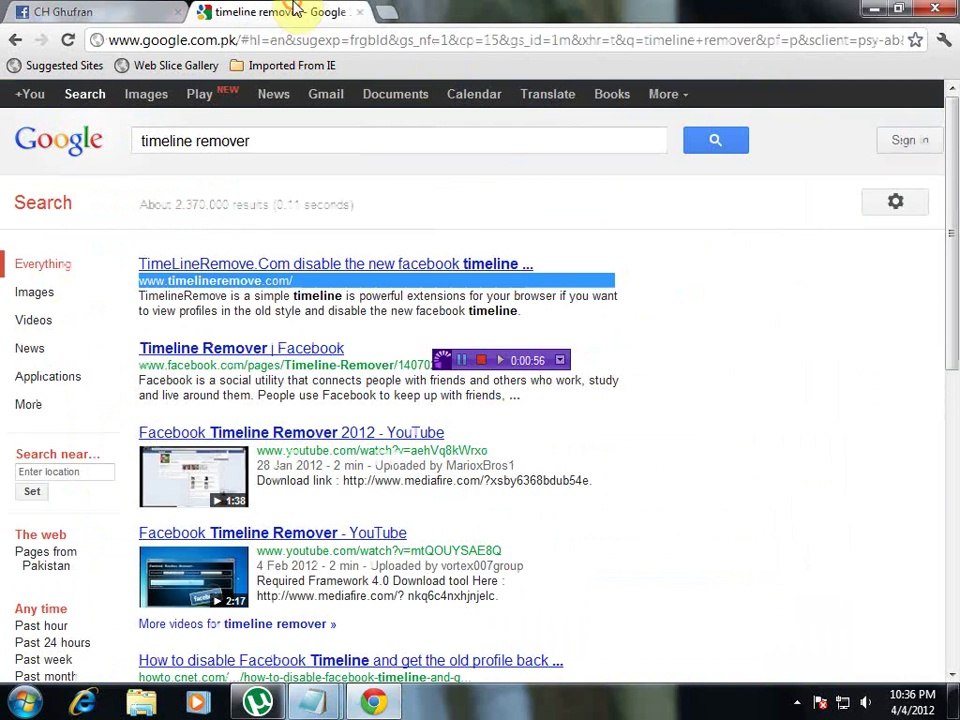Open How to disable Facebook Timeline link

pyautogui.click(x=351, y=661)
